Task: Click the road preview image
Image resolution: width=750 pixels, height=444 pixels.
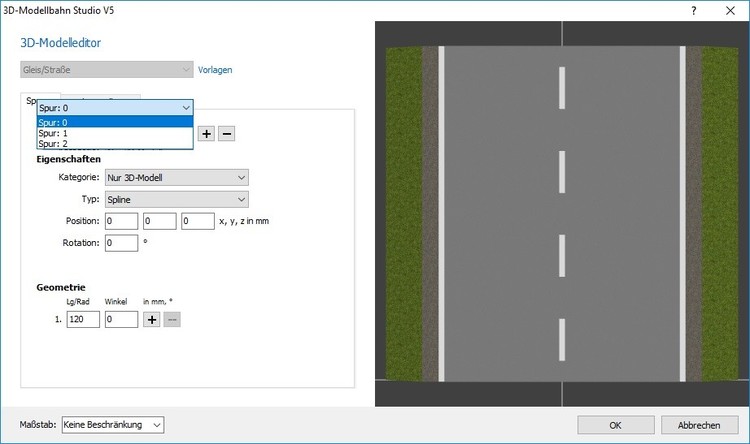Action: 562,214
